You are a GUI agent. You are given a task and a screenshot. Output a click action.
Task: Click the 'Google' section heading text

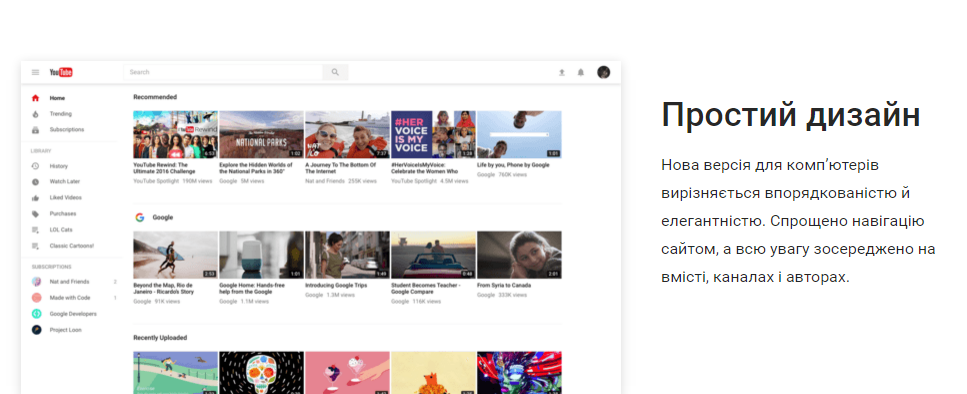coord(163,218)
